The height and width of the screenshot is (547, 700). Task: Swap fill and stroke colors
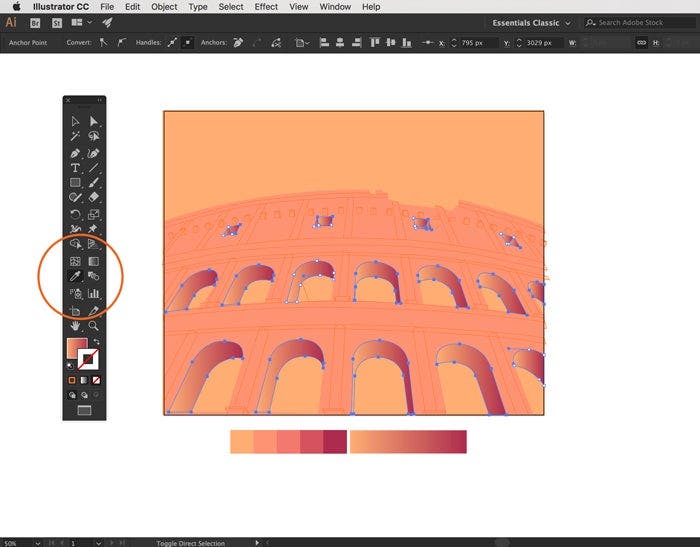pyautogui.click(x=97, y=343)
